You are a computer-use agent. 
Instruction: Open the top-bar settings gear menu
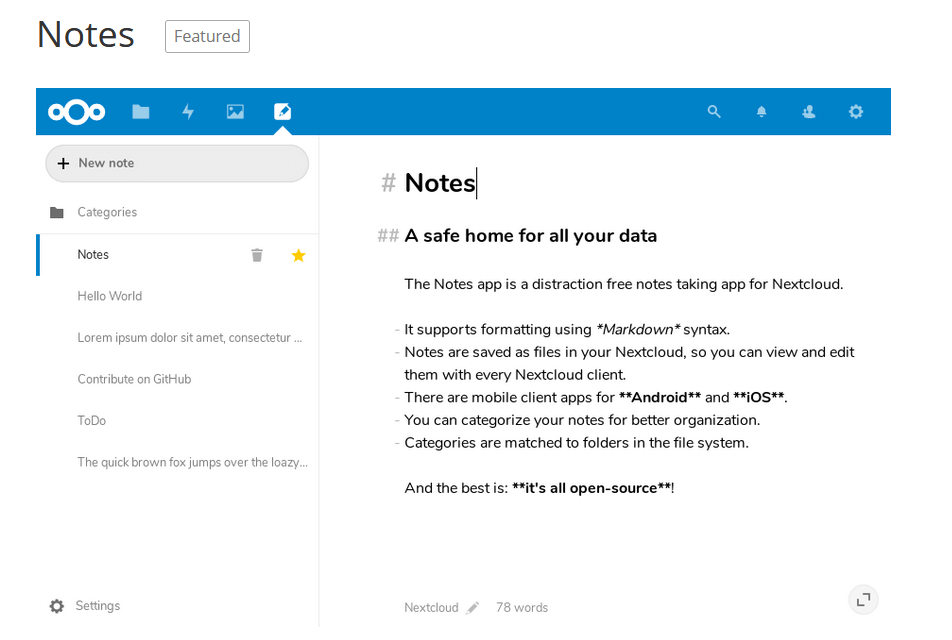pyautogui.click(x=855, y=112)
